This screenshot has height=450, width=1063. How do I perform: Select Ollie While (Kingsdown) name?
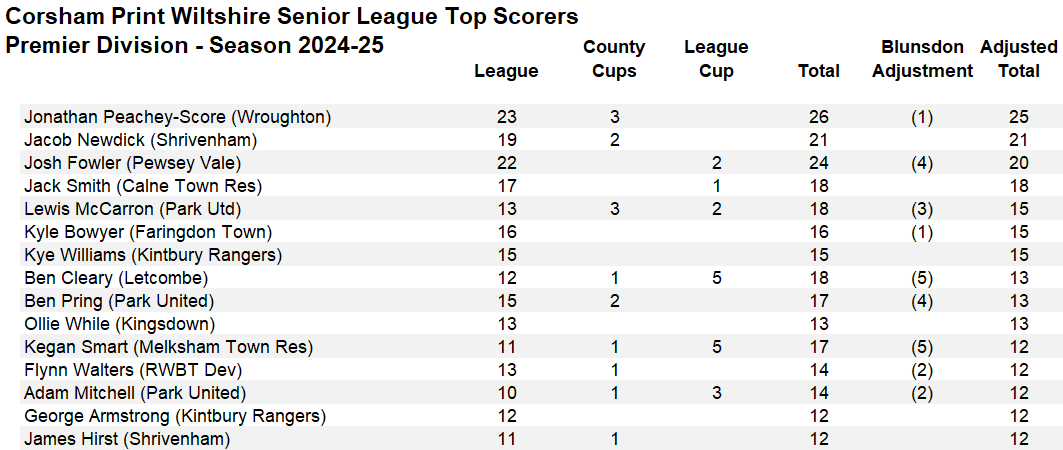click(x=119, y=325)
